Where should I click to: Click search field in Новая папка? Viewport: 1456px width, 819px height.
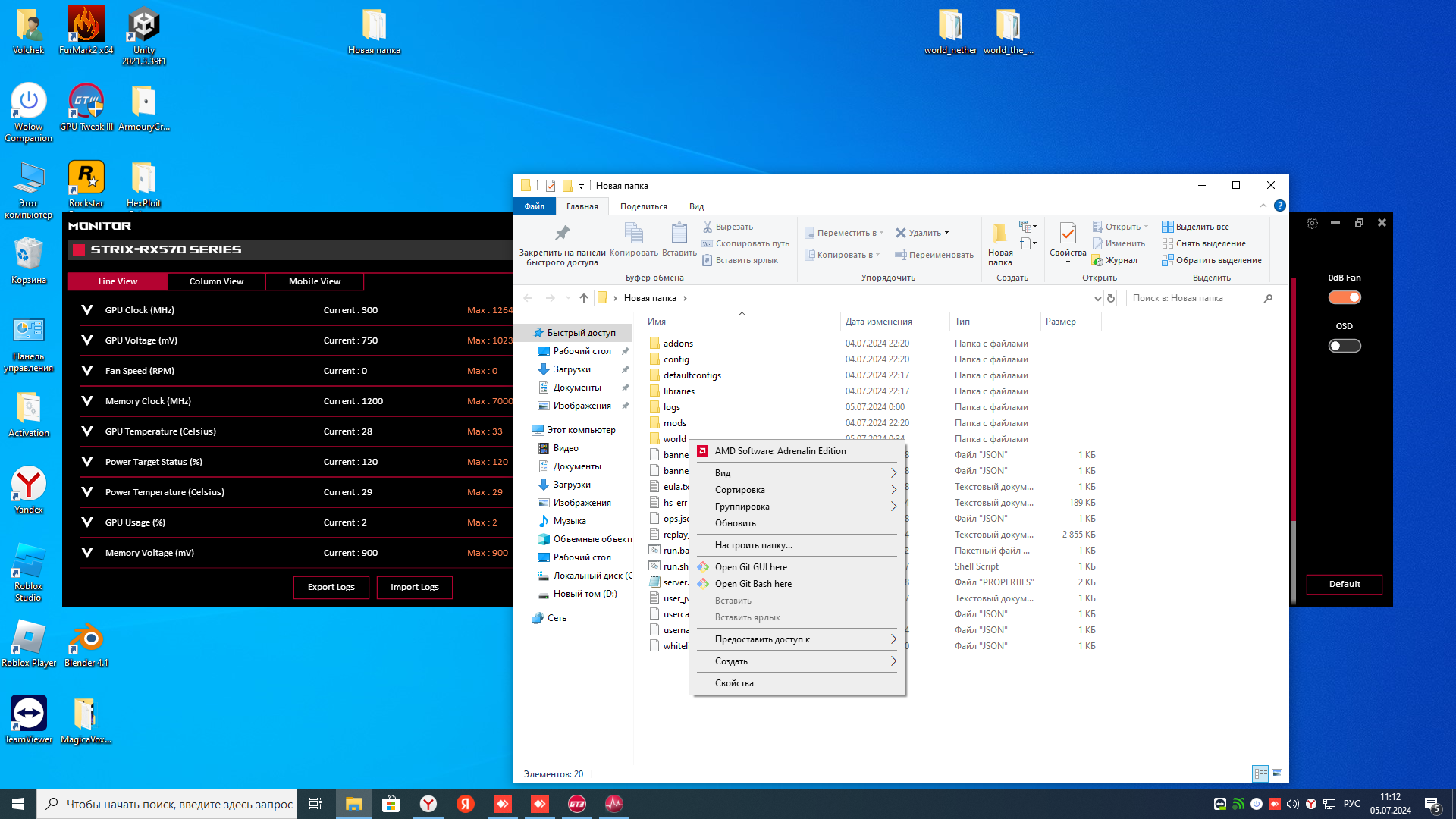click(1202, 298)
